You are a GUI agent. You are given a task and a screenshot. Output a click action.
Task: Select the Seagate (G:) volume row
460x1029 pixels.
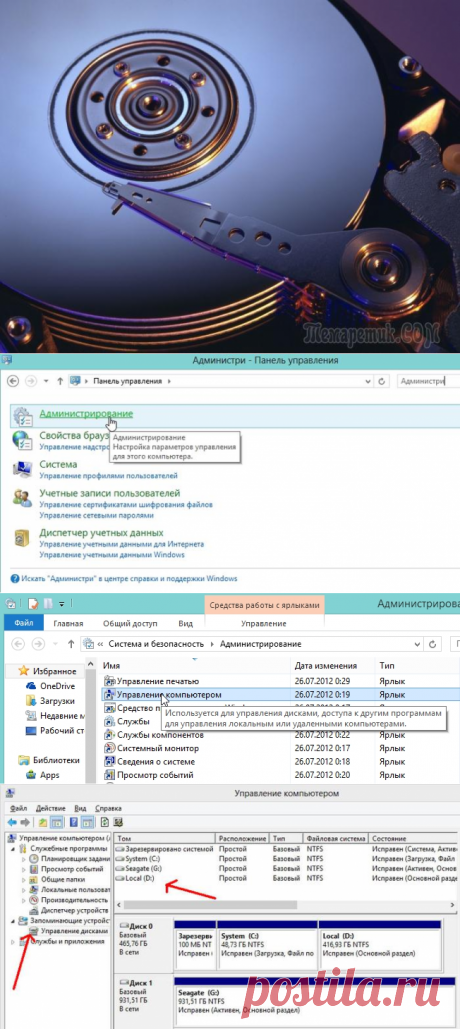(x=286, y=868)
